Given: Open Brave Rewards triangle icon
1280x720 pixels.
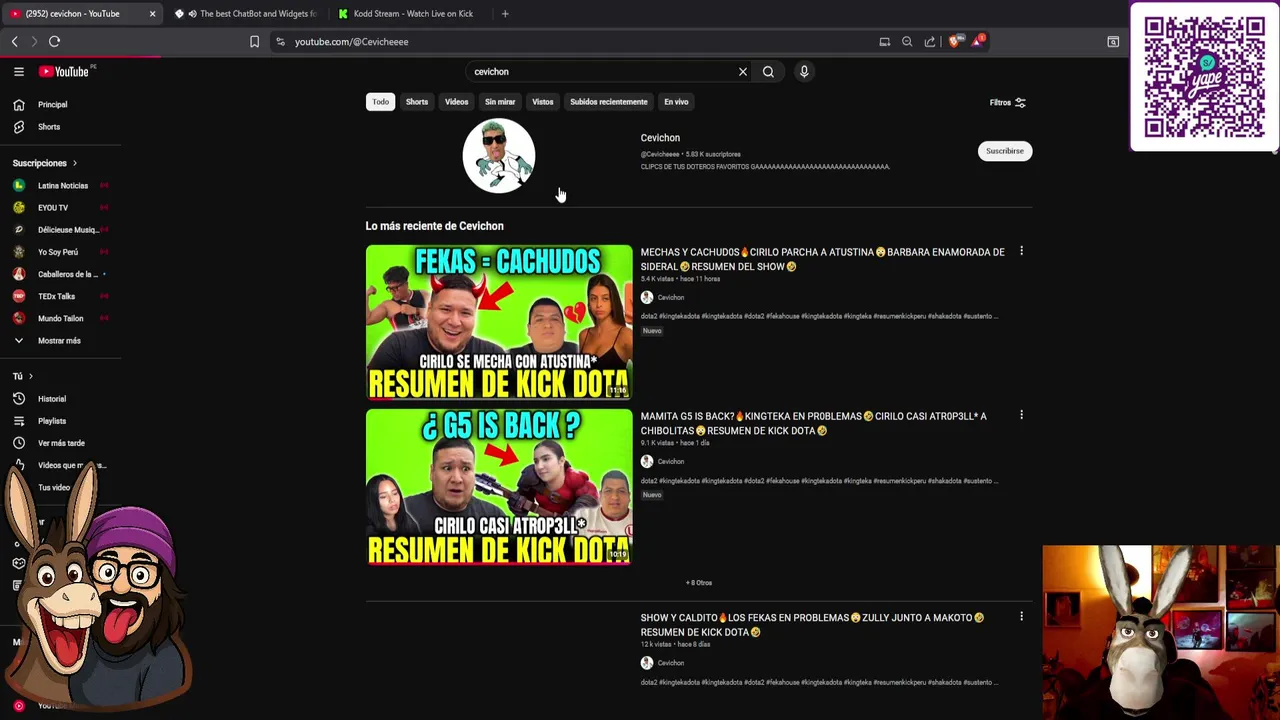Looking at the screenshot, I should (x=977, y=42).
